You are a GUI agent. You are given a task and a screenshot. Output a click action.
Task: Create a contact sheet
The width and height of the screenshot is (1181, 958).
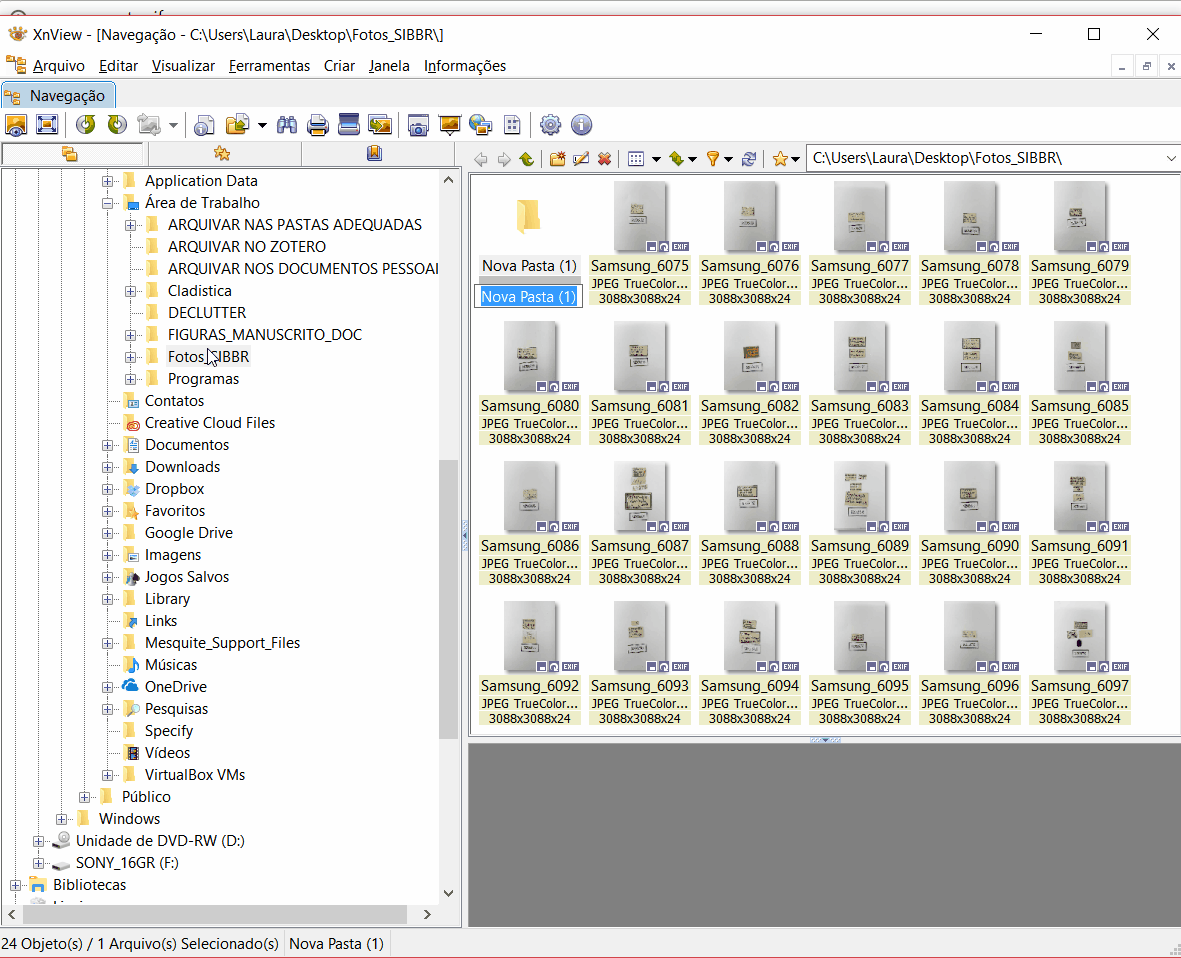coord(512,124)
